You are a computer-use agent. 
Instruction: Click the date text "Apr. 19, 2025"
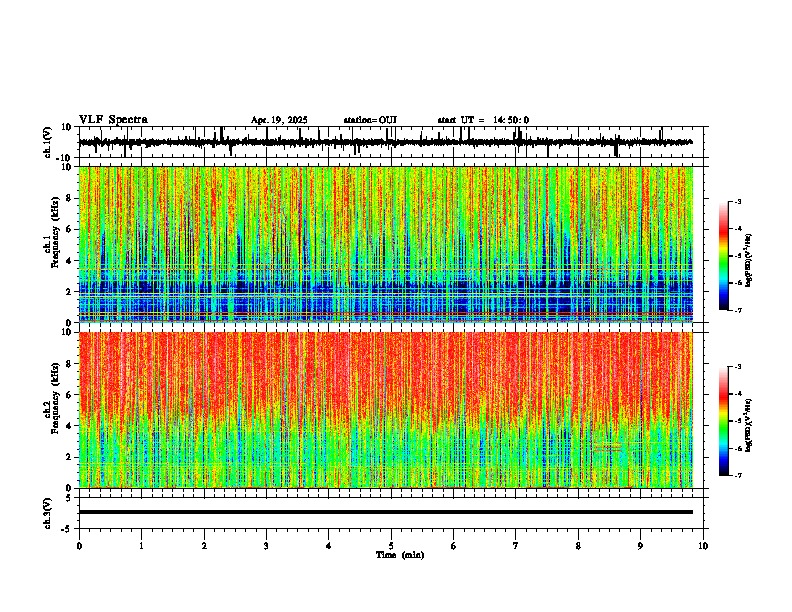coord(279,120)
